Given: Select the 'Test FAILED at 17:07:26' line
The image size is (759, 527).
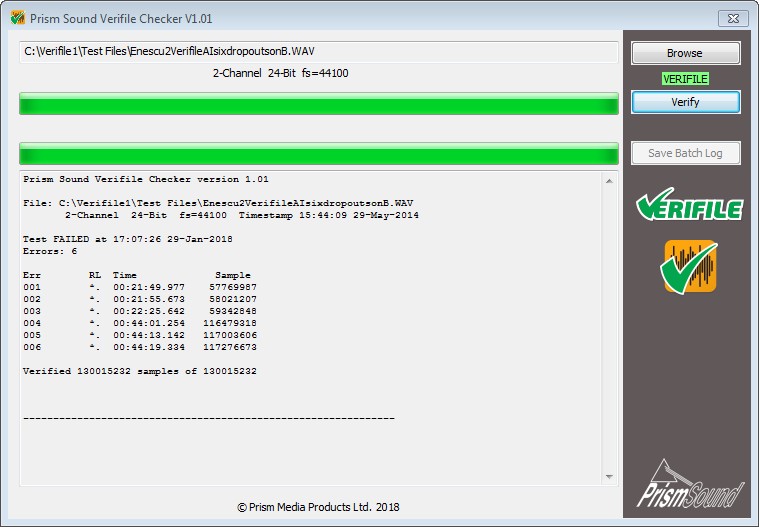Looking at the screenshot, I should point(128,239).
